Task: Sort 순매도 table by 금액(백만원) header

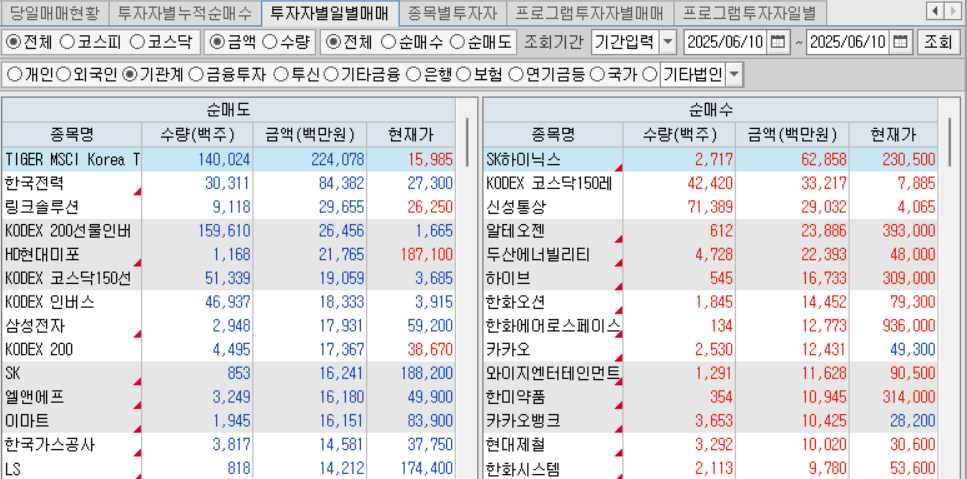Action: tap(310, 135)
